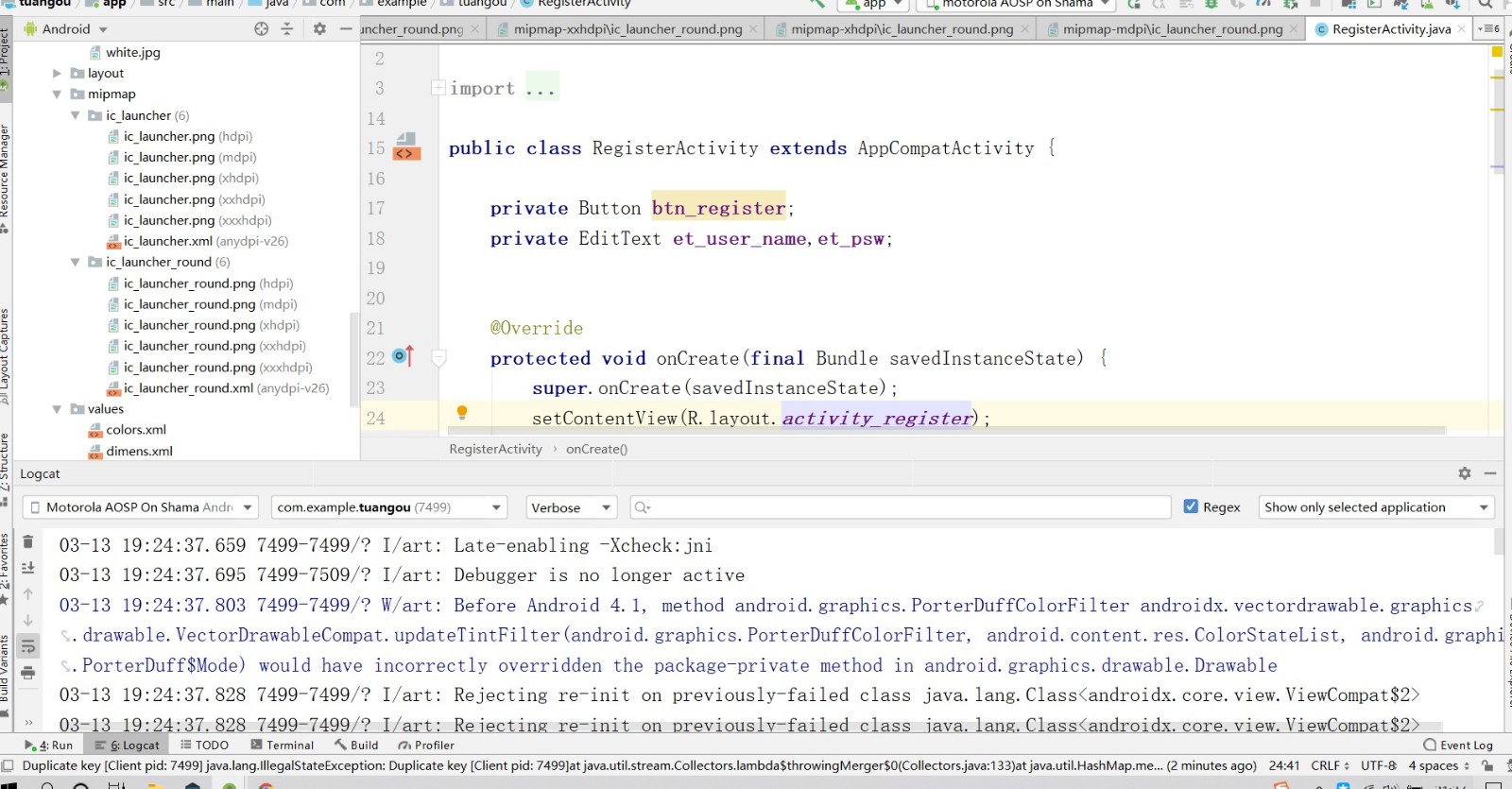Open the Motorola AOSP device dropdown in Logcat

141,507
